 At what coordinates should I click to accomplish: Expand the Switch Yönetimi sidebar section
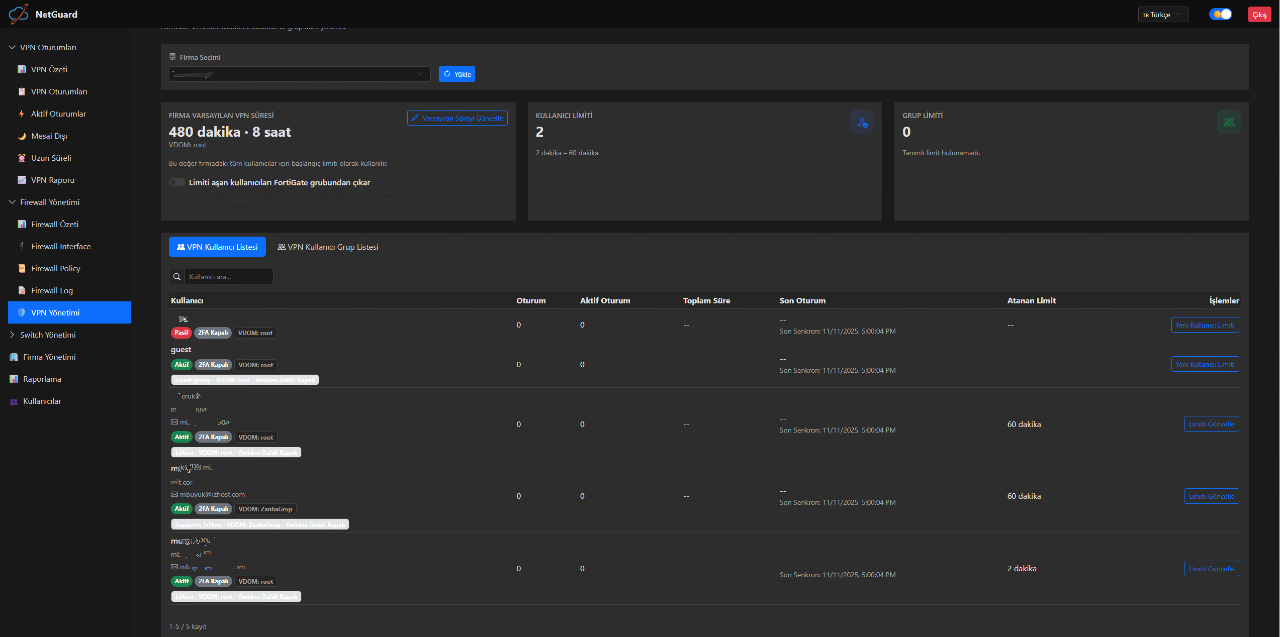click(12, 335)
